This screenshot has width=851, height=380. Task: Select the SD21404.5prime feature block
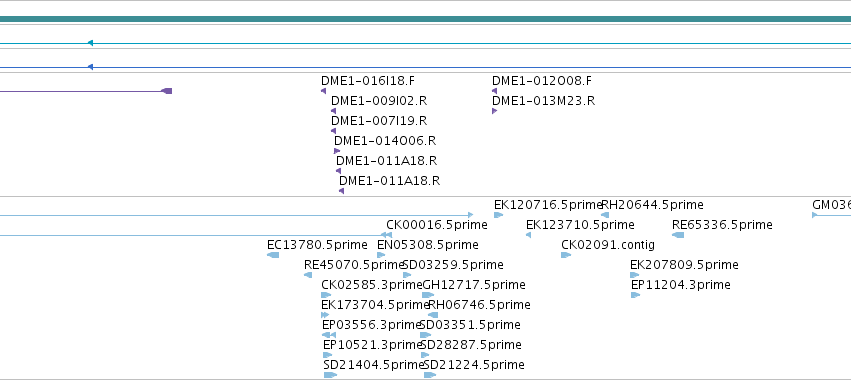[x=330, y=375]
